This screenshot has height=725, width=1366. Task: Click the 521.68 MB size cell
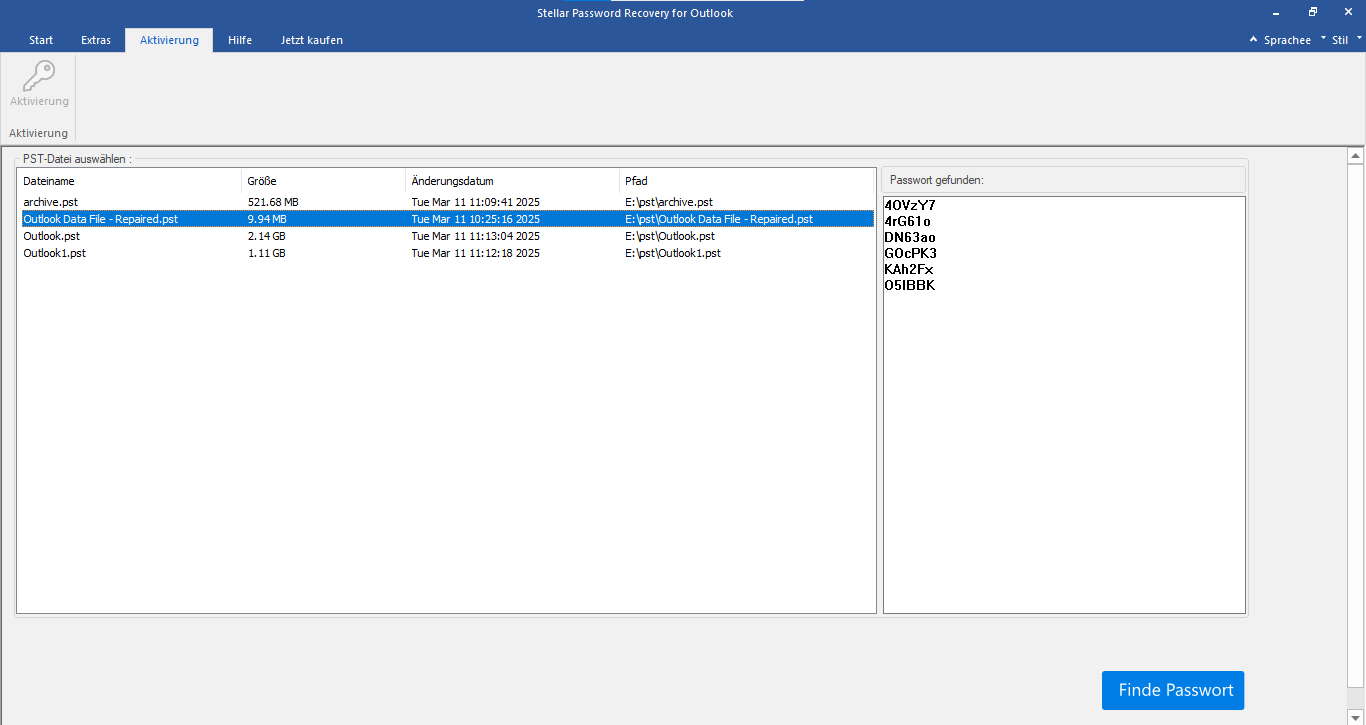pos(273,202)
